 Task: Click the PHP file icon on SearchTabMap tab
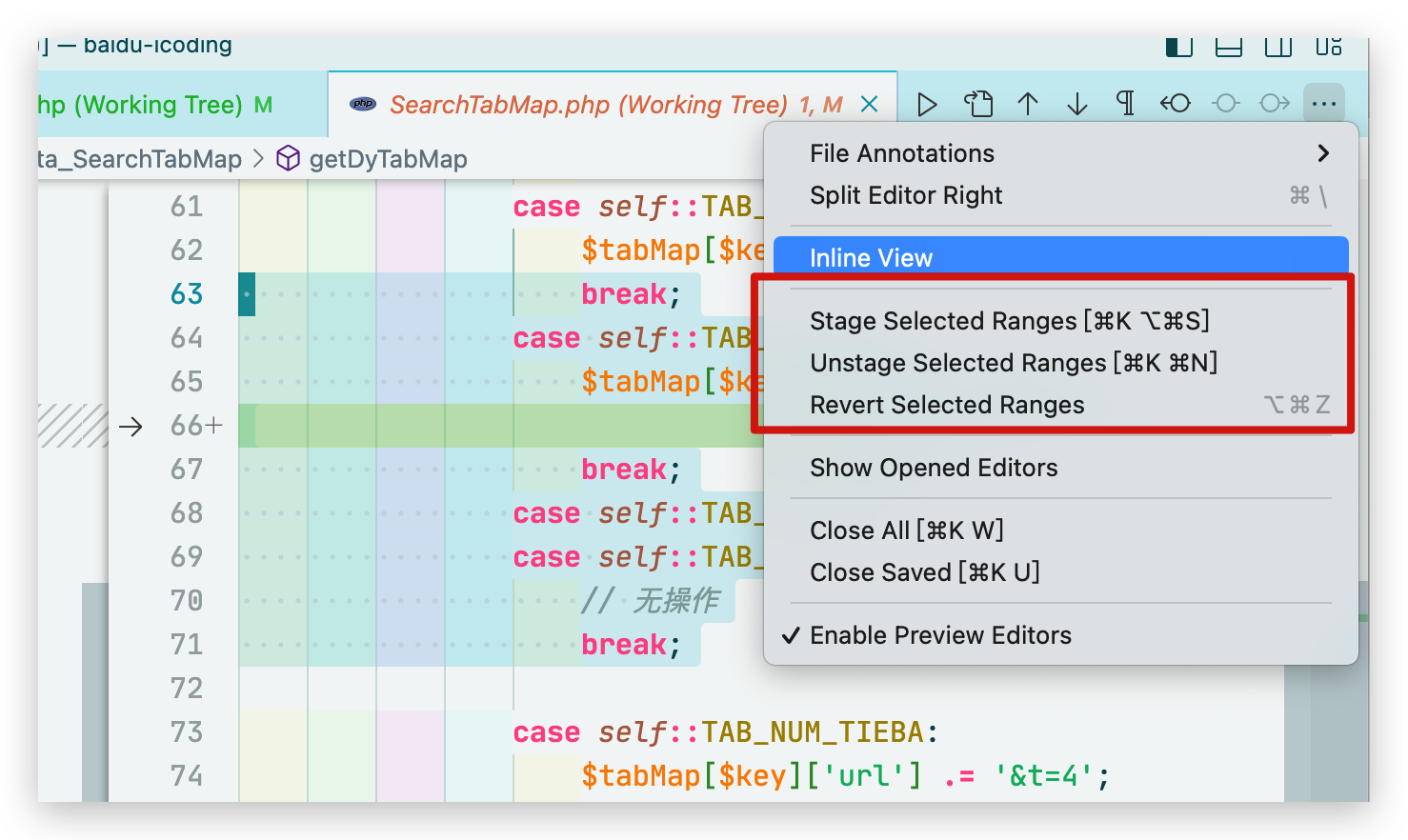pos(363,105)
